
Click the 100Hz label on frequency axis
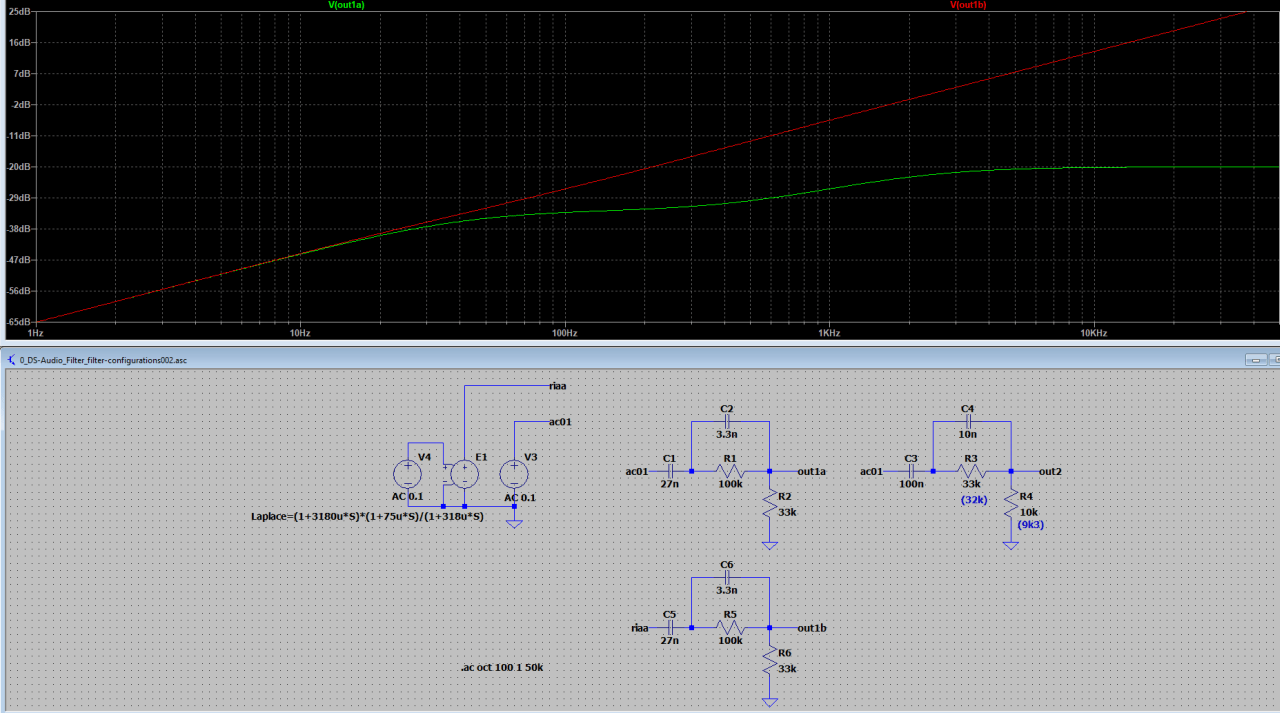click(x=563, y=332)
